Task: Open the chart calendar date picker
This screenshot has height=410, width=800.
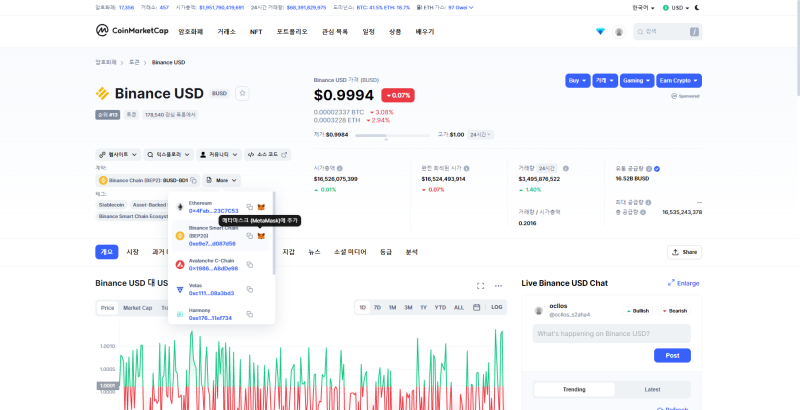Action: tap(477, 308)
